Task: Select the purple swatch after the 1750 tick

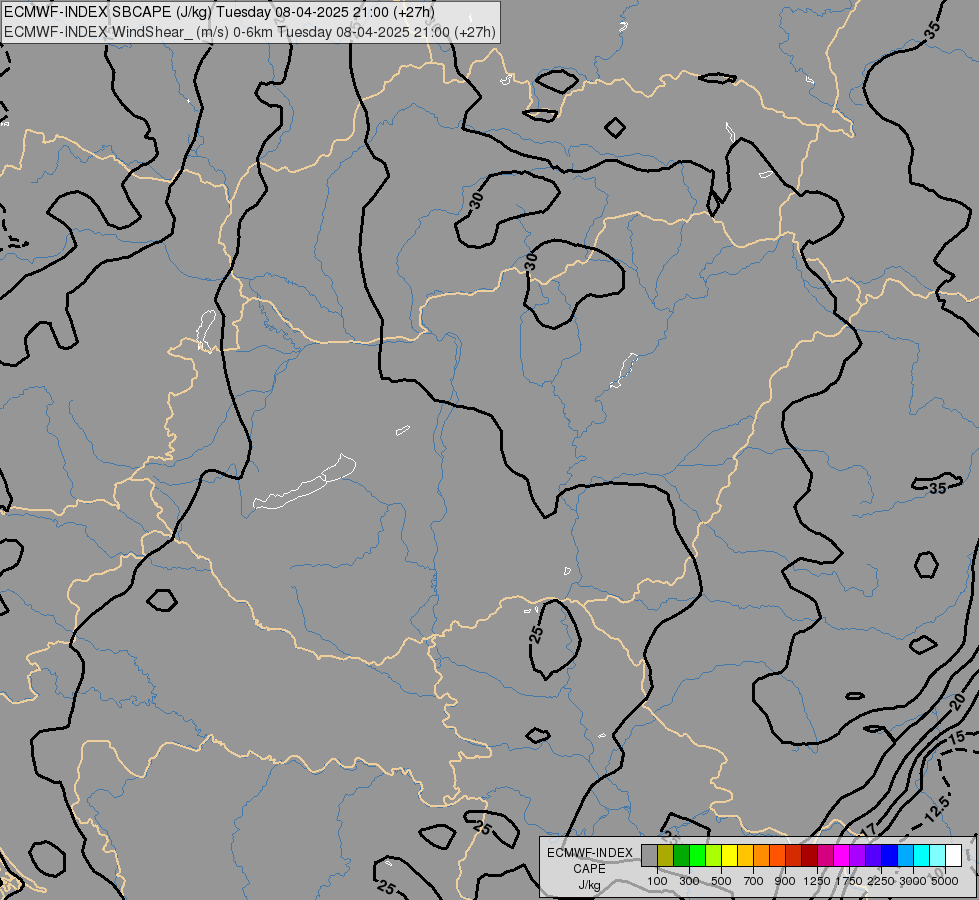Action: click(857, 855)
